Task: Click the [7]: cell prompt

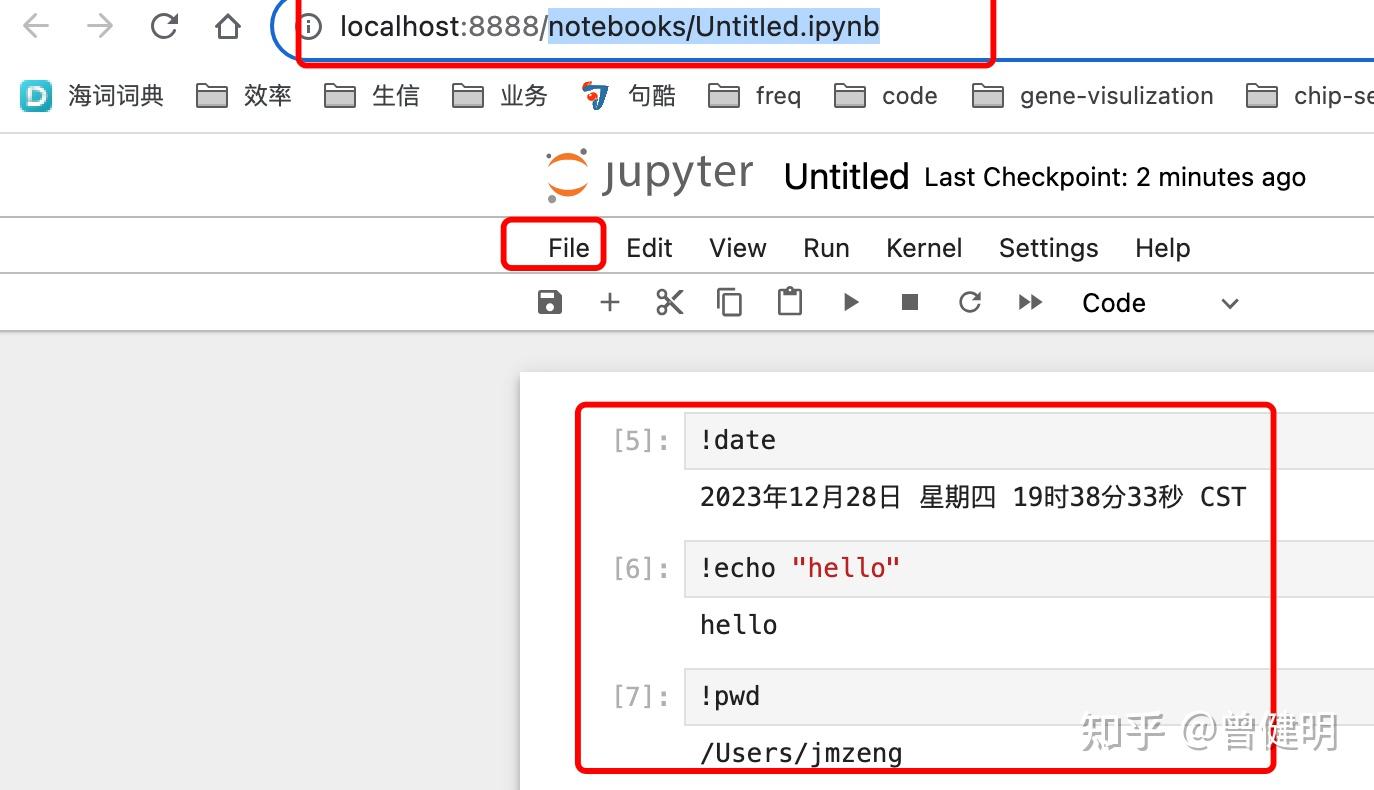Action: 641,697
